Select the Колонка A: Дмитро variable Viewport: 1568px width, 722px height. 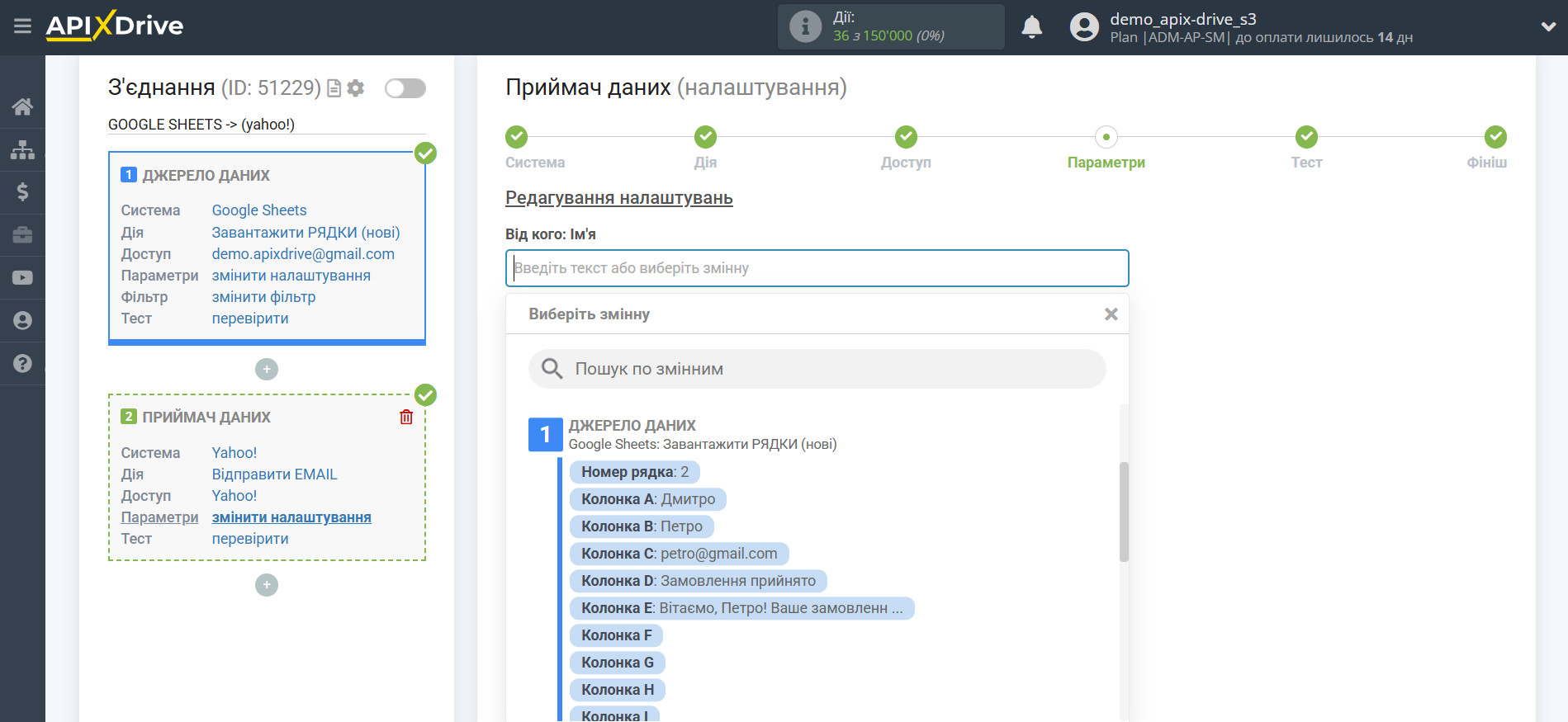(648, 499)
